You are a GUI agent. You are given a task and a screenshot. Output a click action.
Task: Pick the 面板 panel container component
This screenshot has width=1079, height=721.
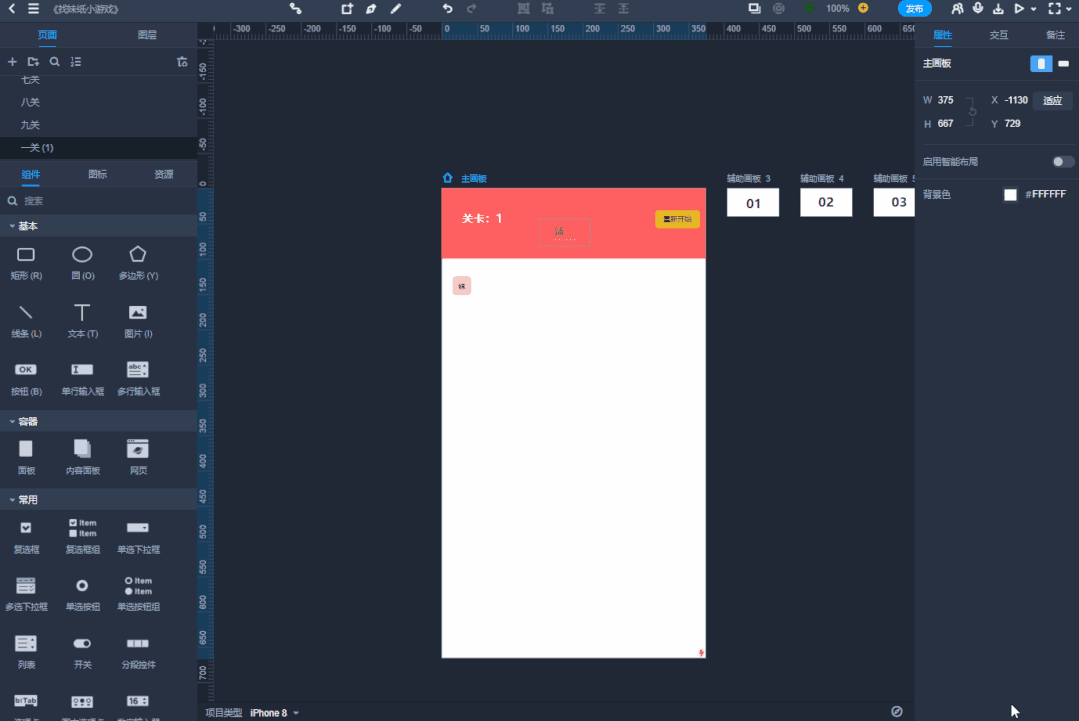point(26,458)
